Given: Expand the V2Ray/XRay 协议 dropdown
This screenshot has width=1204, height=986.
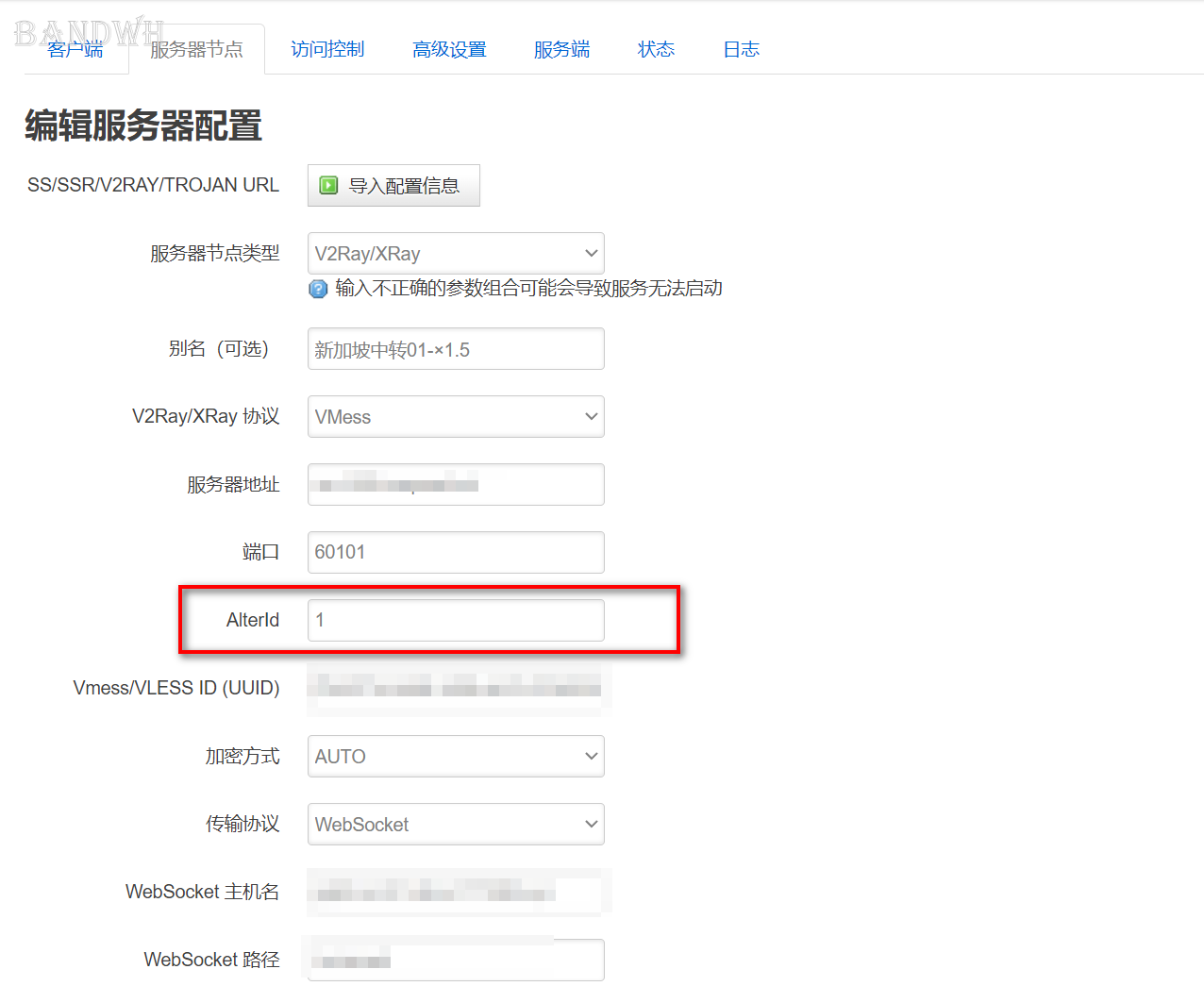Looking at the screenshot, I should tap(456, 416).
